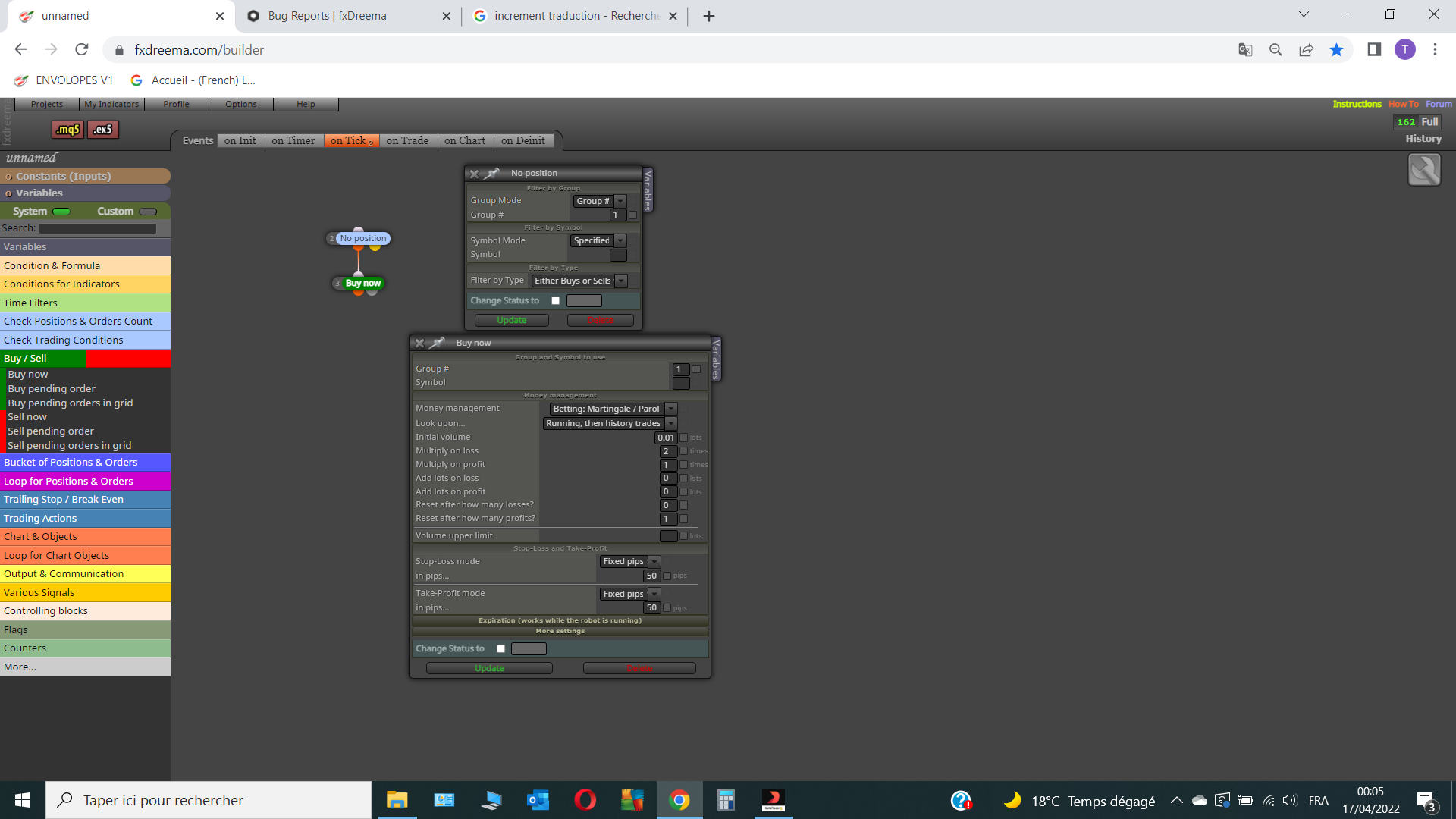Open the Stop-Loss mode dropdown
This screenshot has height=819, width=1456.
click(630, 562)
